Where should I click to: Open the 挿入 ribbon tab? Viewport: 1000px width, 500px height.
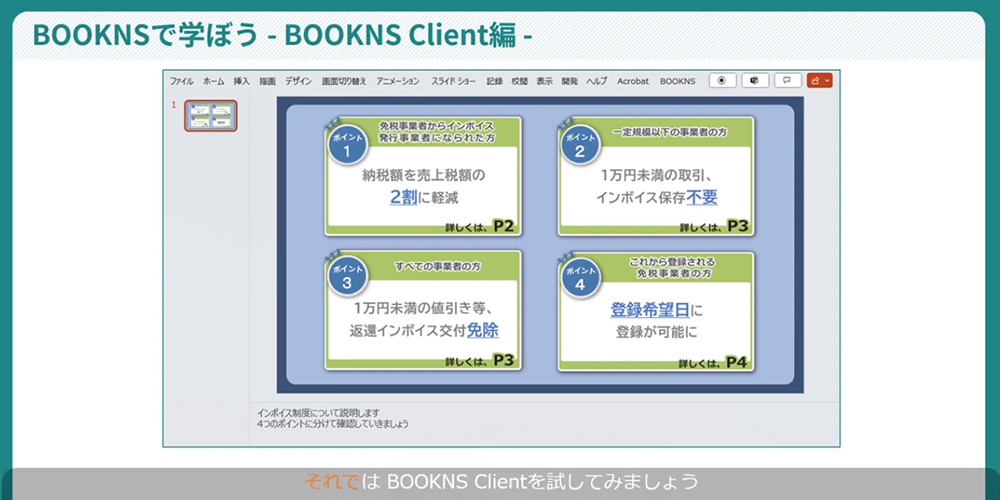coord(241,82)
